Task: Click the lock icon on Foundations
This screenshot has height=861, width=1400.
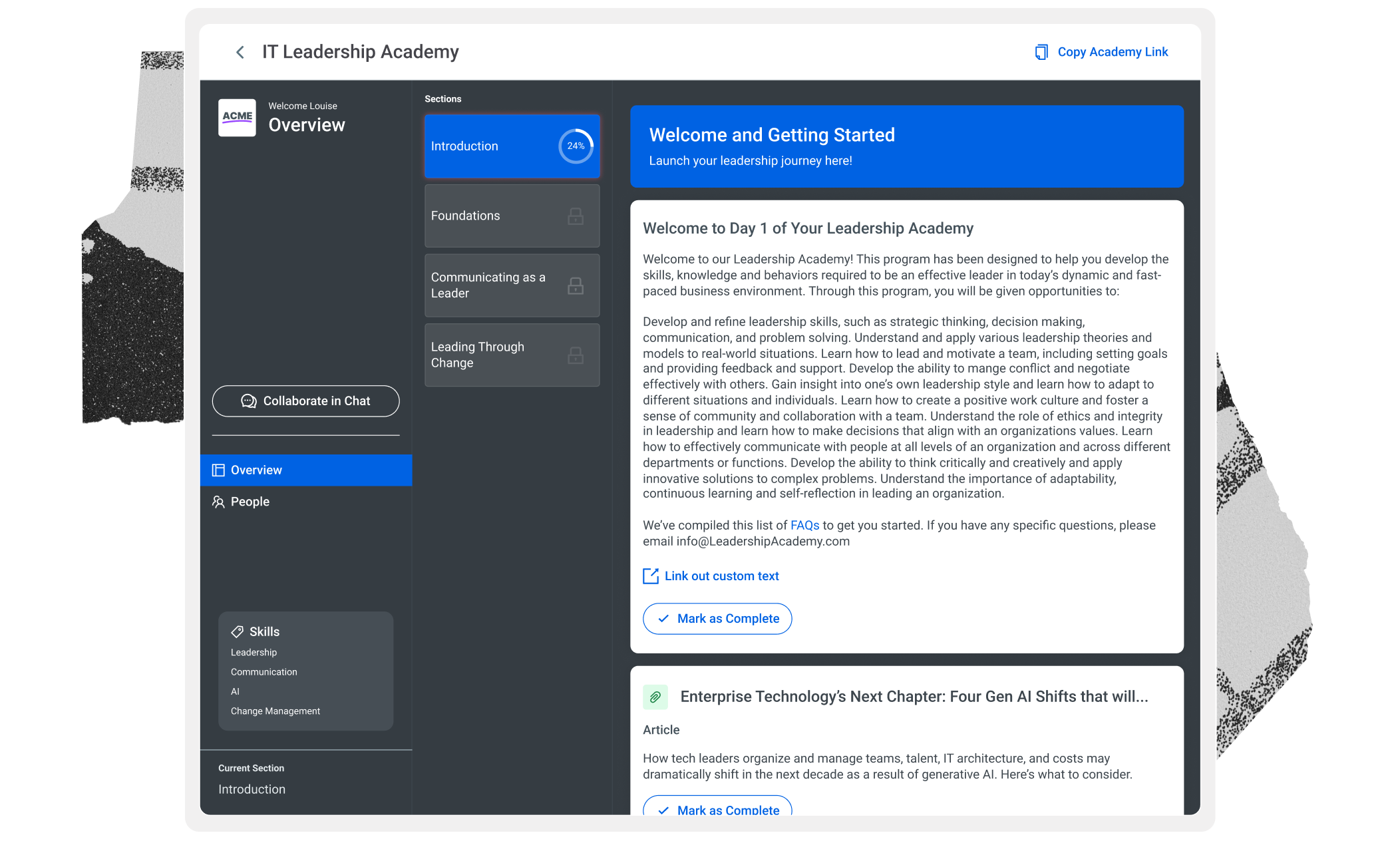Action: click(x=576, y=216)
